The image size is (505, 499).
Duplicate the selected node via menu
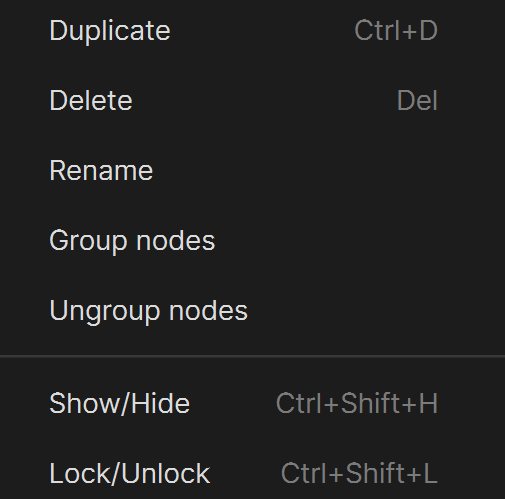[252, 30]
